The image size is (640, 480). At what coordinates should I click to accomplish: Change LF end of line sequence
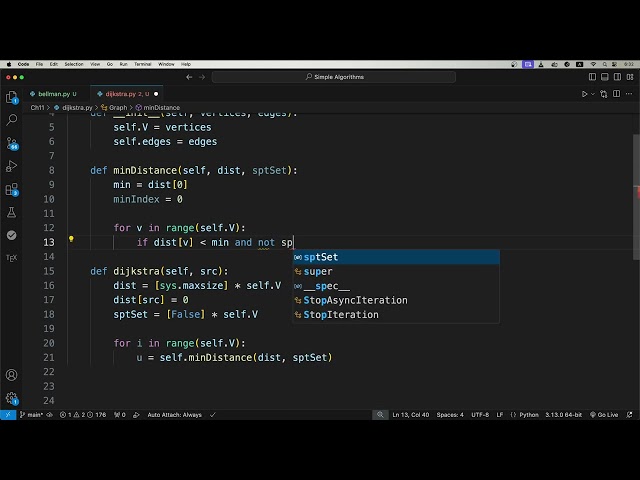coord(500,415)
